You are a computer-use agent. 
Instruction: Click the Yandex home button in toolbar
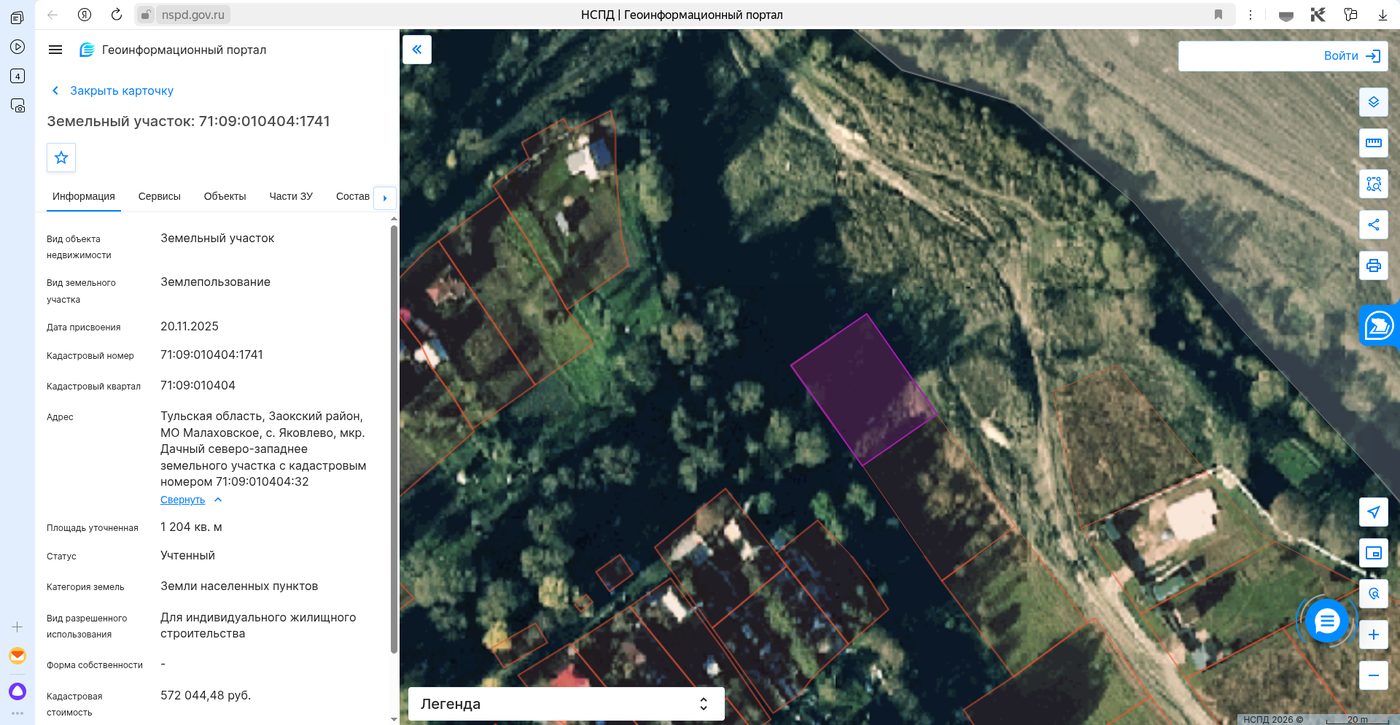84,14
